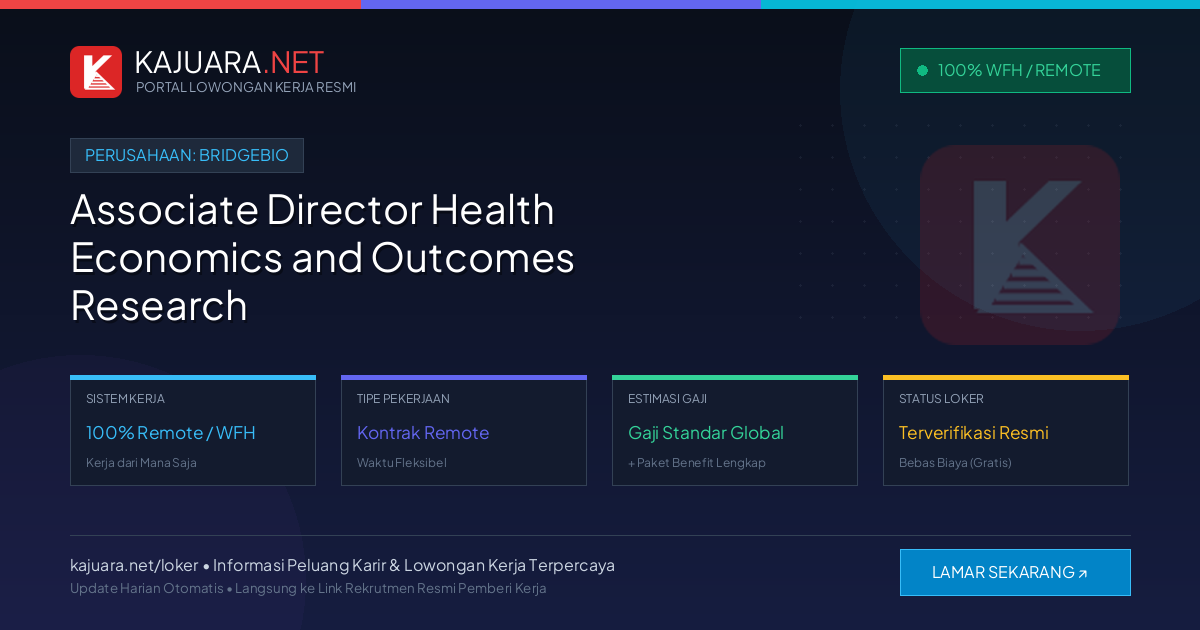
Task: Click the 'Bebas Biaya (Gratis)' text
Action: 955,463
